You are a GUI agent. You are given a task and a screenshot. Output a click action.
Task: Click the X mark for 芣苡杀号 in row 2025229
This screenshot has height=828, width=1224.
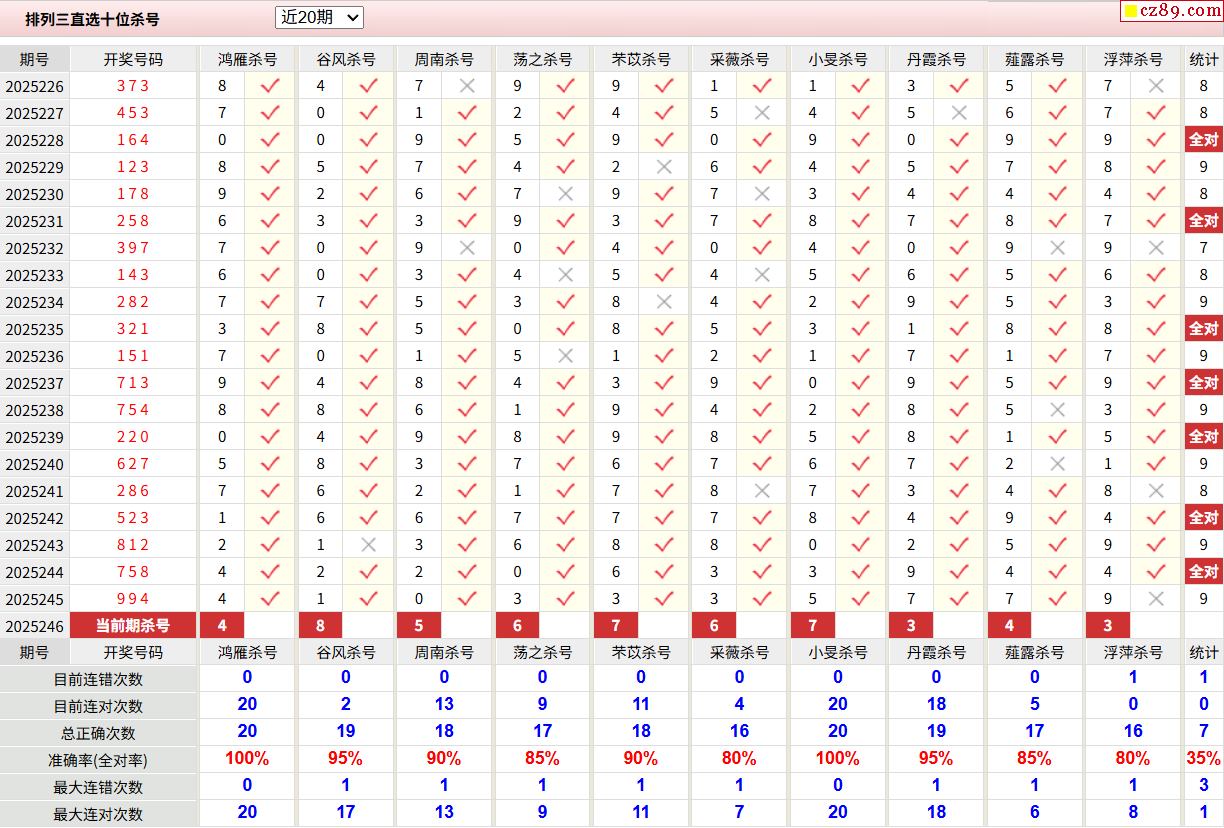pos(664,167)
